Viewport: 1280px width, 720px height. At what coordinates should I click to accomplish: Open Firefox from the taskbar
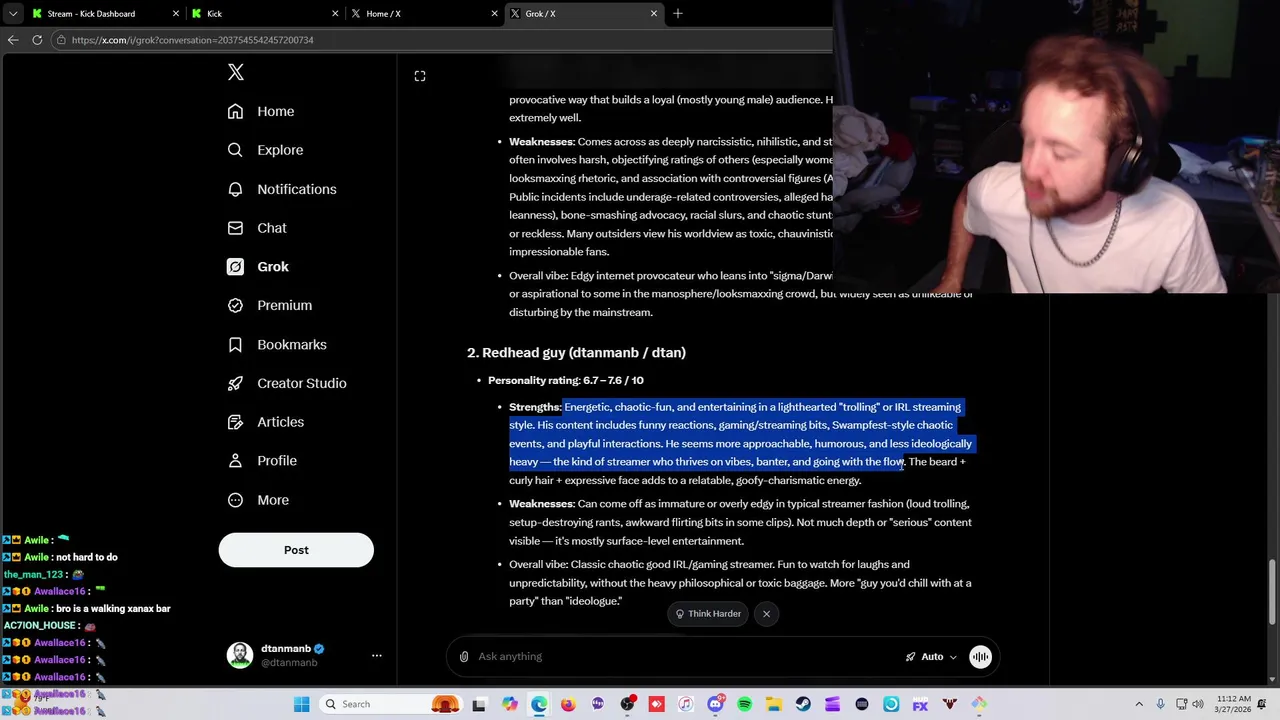(x=568, y=704)
